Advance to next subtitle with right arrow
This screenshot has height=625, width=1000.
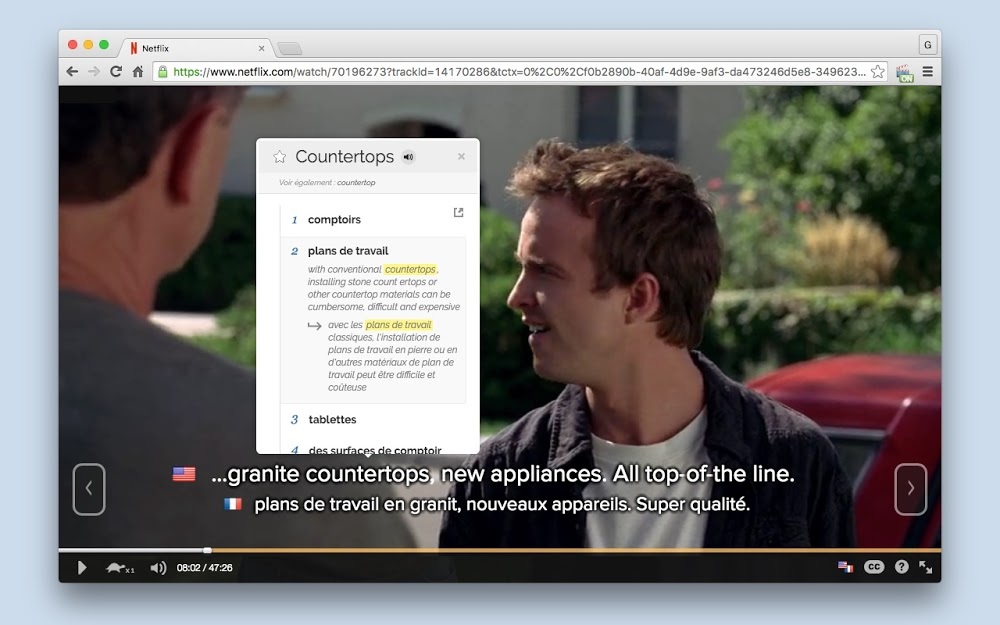(910, 489)
